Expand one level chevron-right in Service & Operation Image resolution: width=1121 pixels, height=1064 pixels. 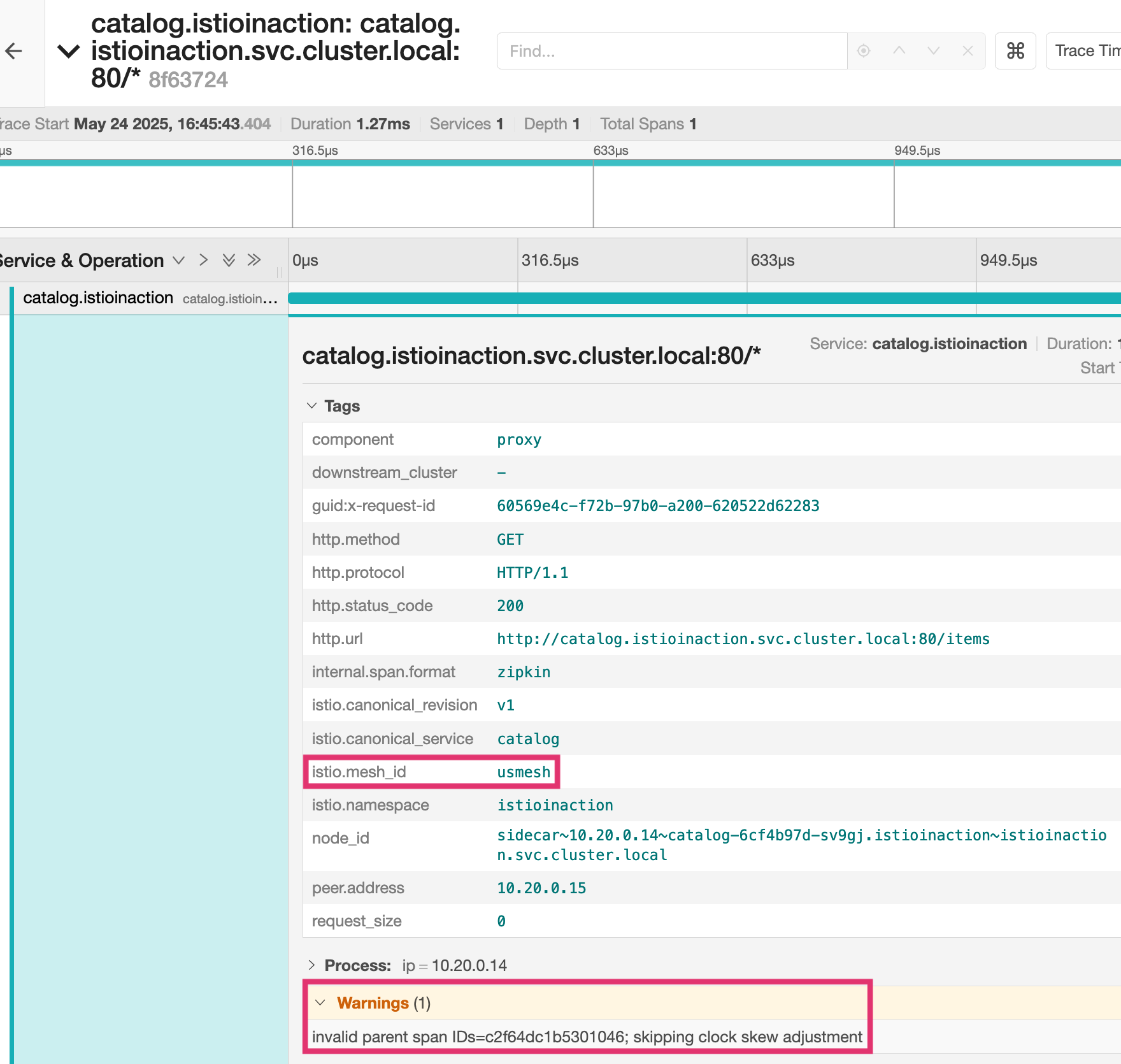203,260
